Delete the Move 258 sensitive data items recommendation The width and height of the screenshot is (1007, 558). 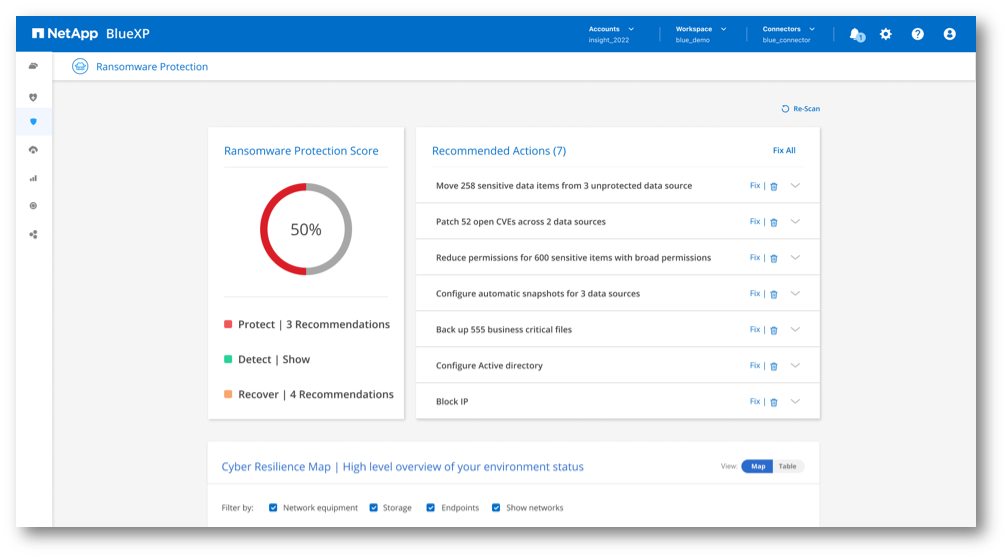[774, 186]
